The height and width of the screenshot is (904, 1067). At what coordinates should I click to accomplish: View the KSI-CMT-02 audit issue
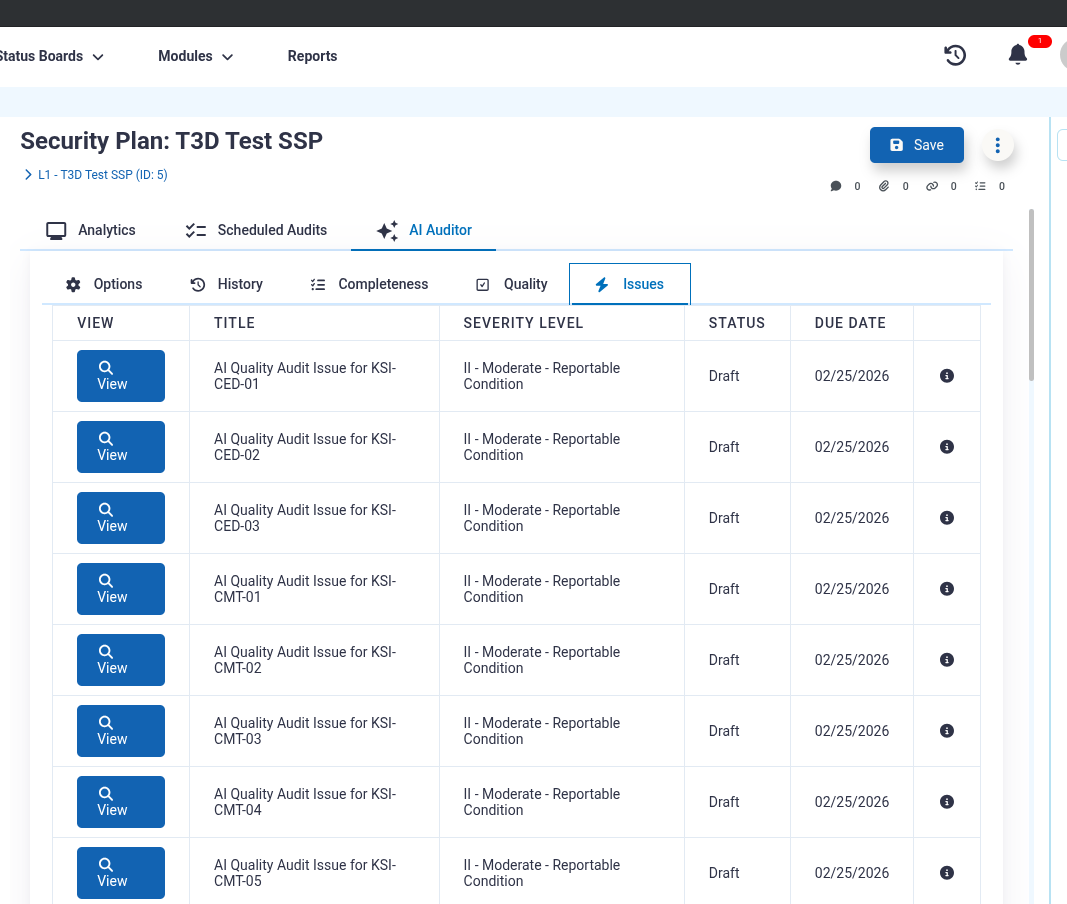[x=121, y=660]
